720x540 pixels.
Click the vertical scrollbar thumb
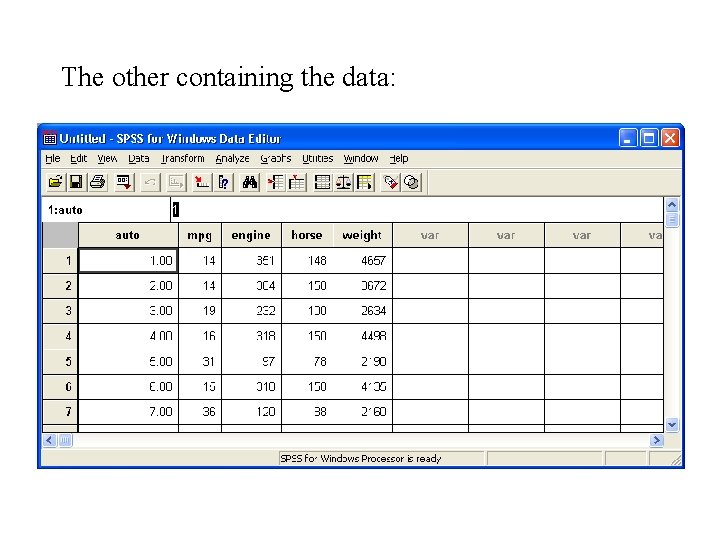(x=672, y=219)
